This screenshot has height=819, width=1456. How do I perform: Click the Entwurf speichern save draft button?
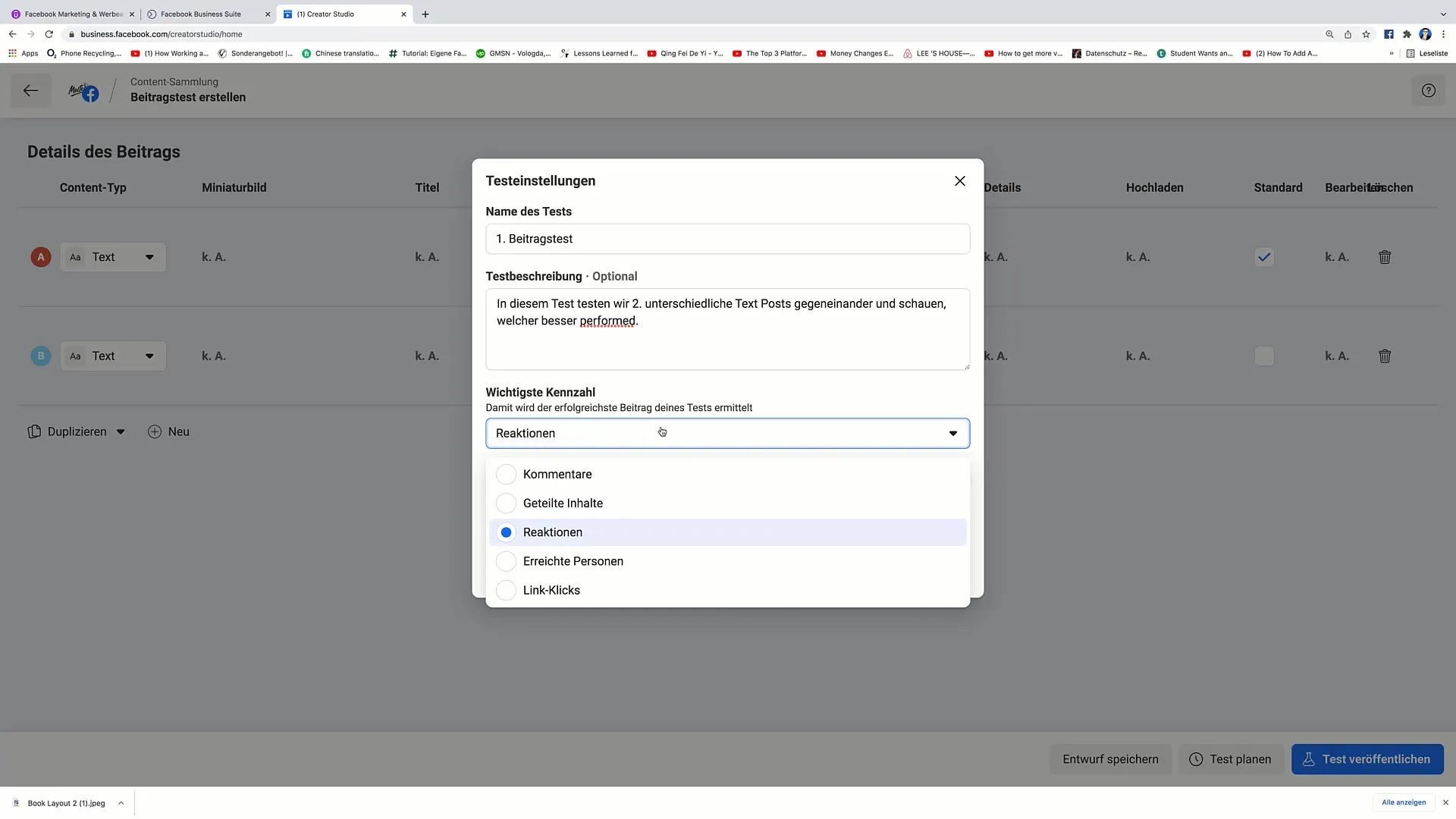click(x=1110, y=758)
